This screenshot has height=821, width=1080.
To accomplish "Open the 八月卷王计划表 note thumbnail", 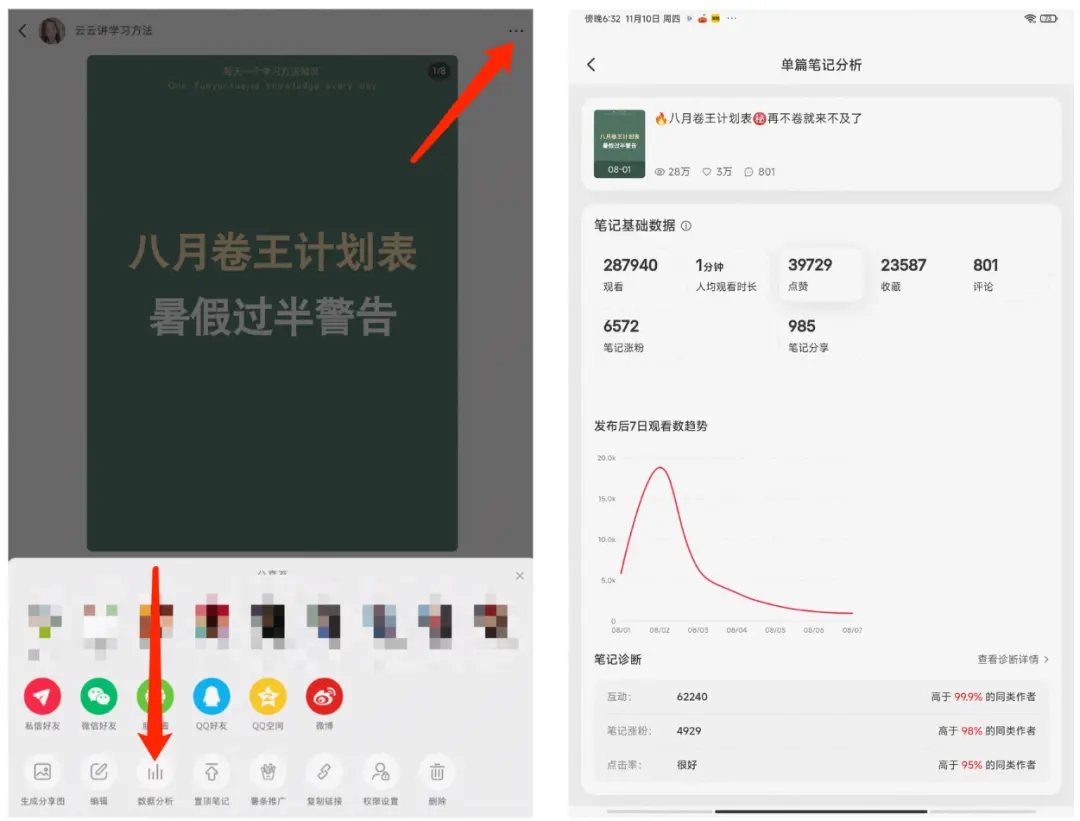I will point(619,144).
